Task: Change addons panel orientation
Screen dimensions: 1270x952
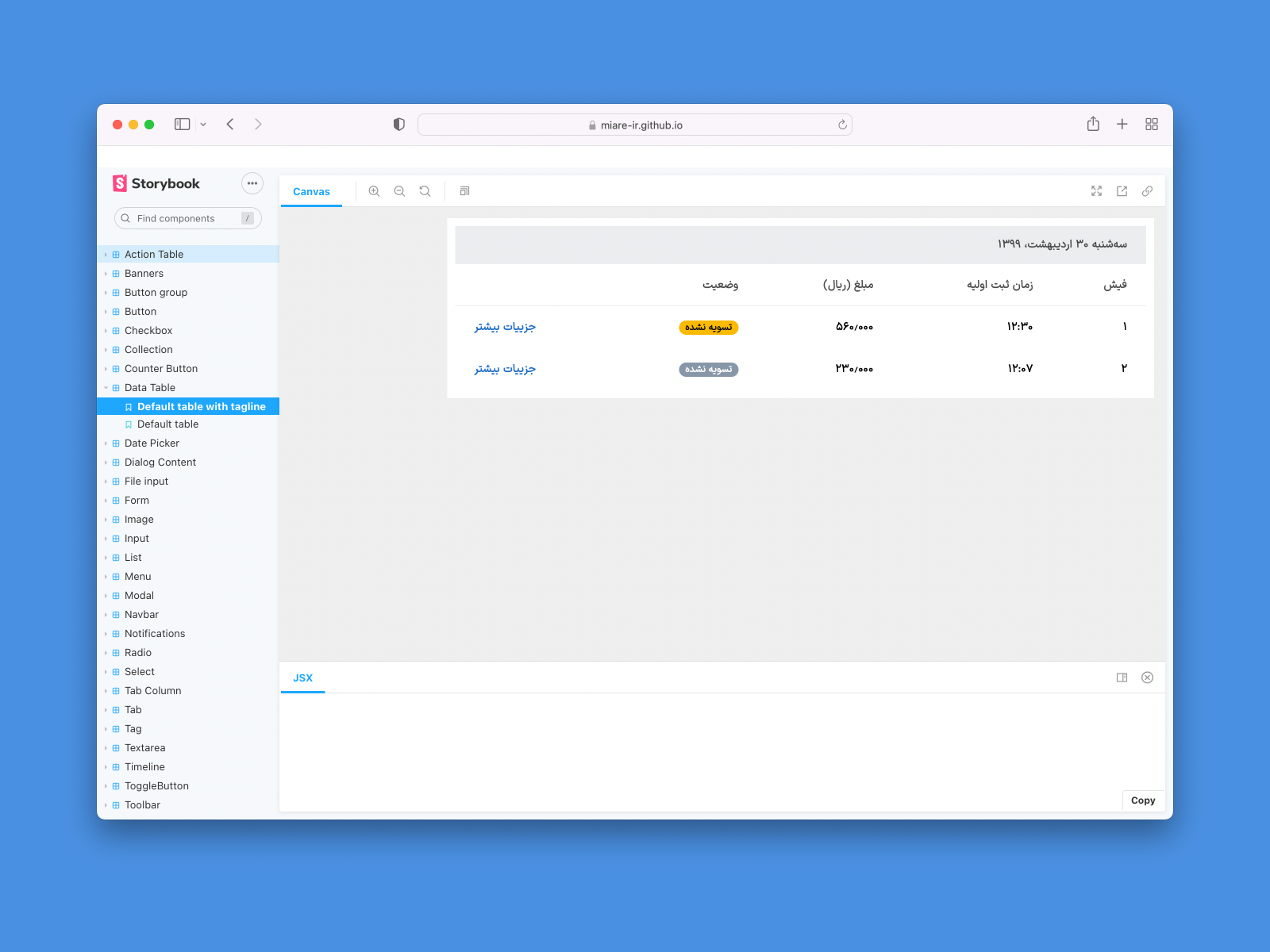Action: [x=1122, y=678]
